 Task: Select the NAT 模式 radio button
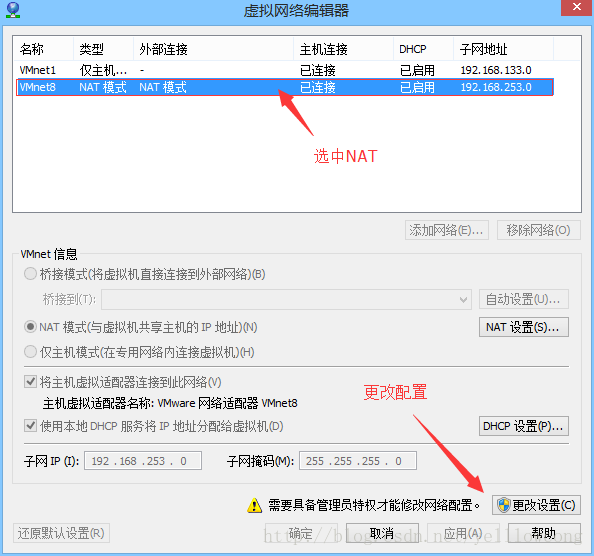click(x=30, y=326)
